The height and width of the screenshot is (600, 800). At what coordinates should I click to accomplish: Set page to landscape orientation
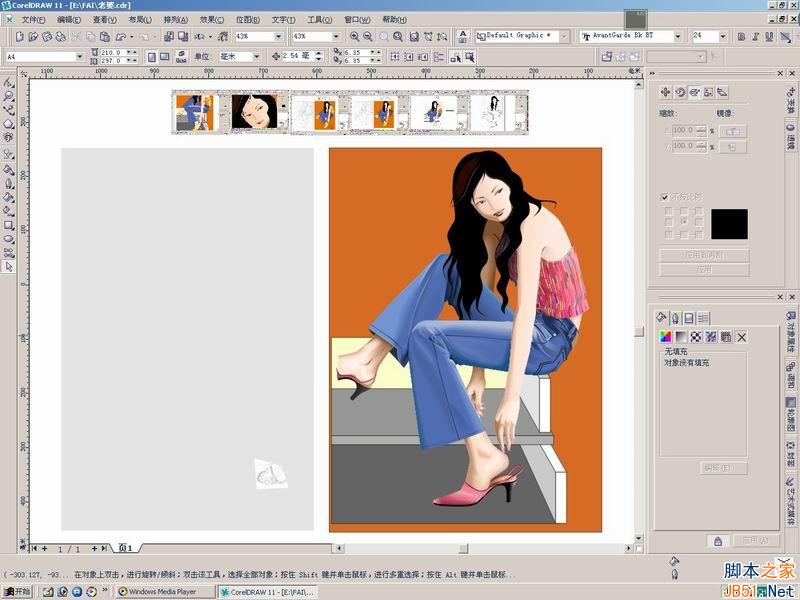click(164, 57)
